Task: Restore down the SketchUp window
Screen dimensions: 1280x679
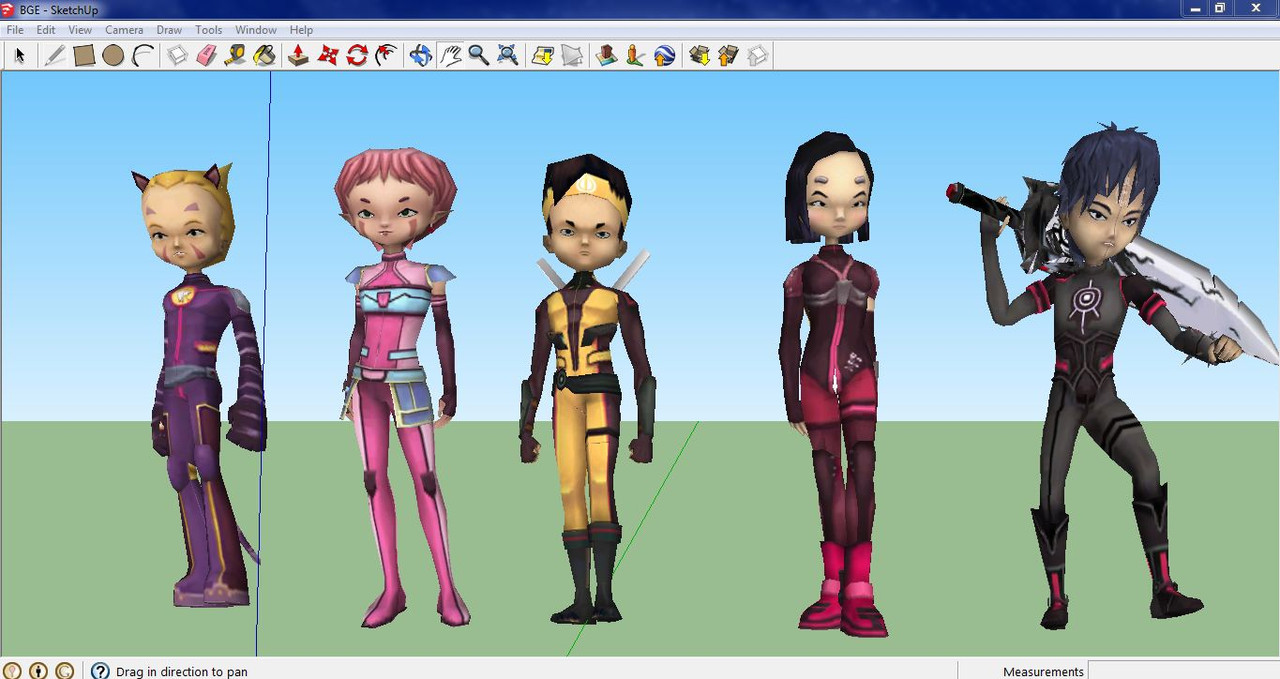Action: pos(1220,9)
